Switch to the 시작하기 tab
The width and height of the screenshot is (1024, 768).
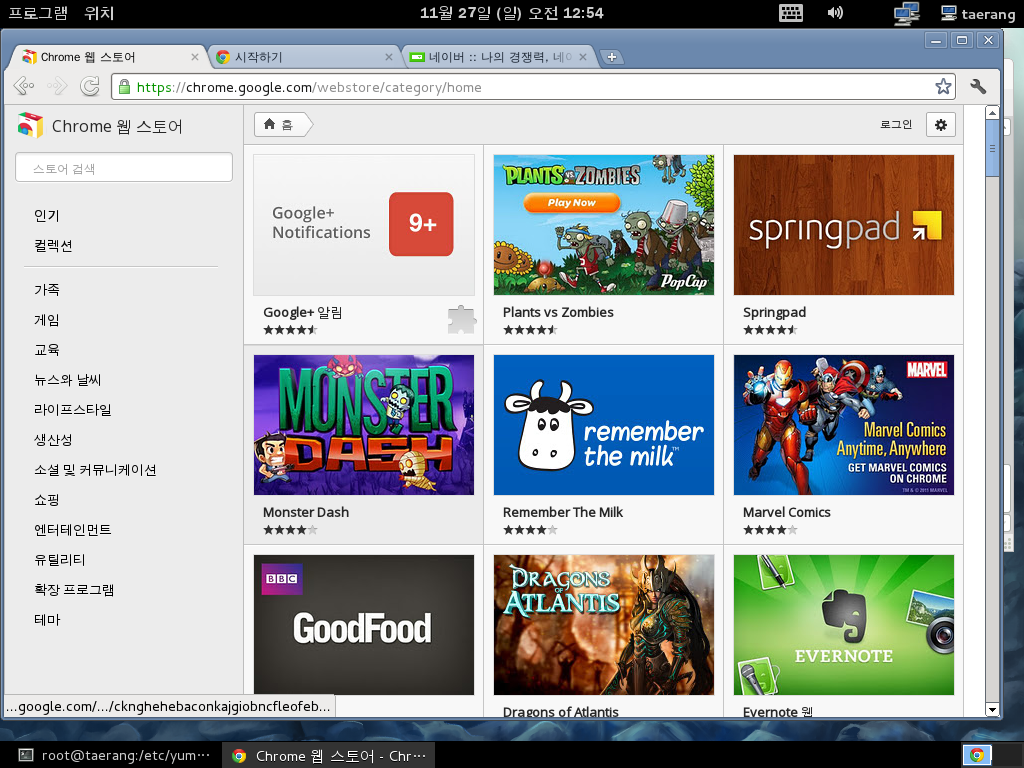302,57
